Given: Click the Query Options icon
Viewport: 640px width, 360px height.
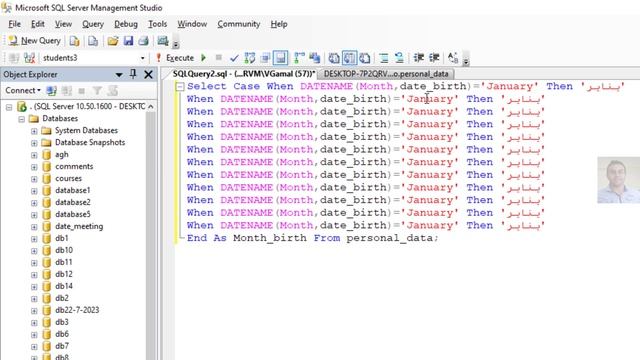Looking at the screenshot, I should coord(265,58).
